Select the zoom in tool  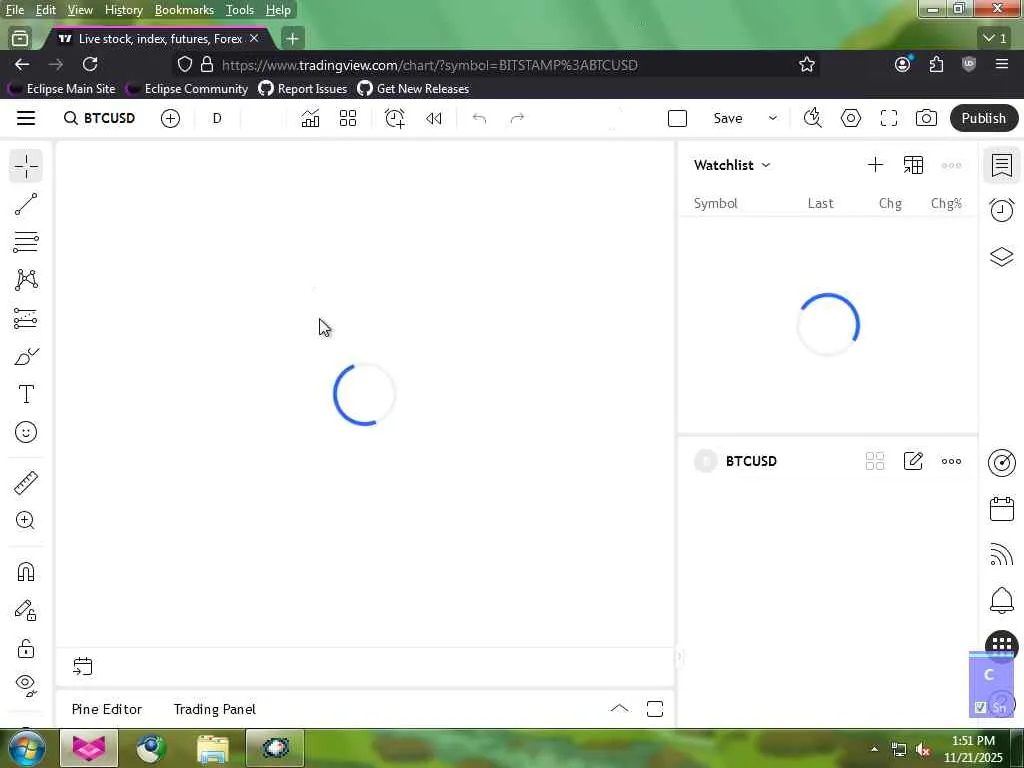pos(25,520)
